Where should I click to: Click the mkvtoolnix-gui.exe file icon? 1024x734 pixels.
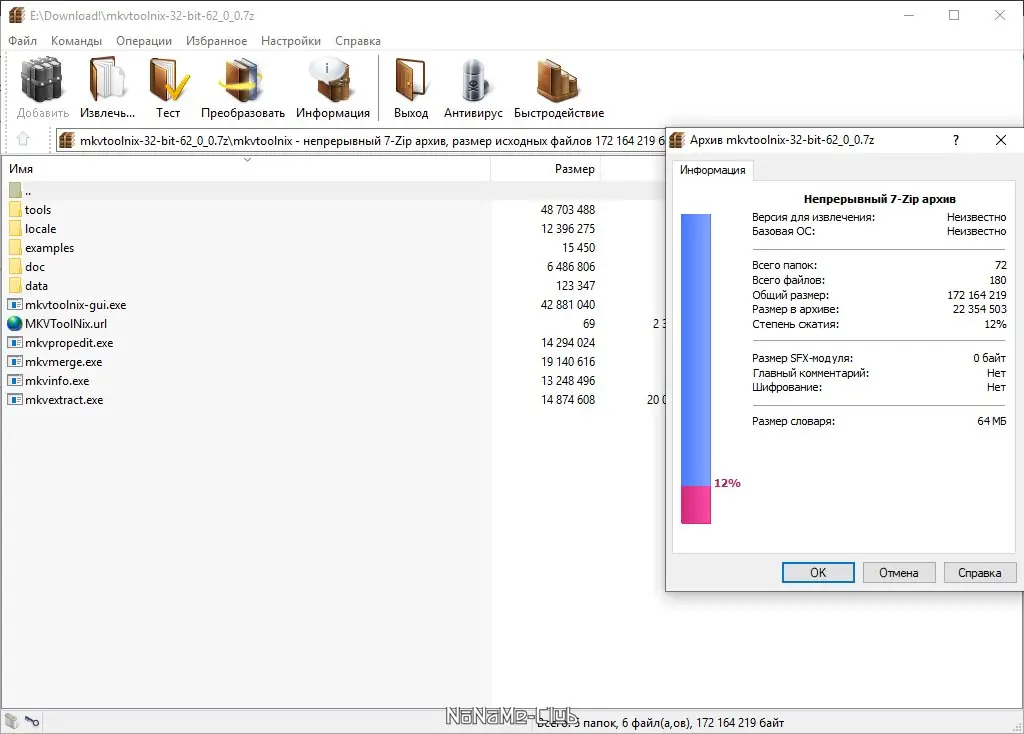15,304
